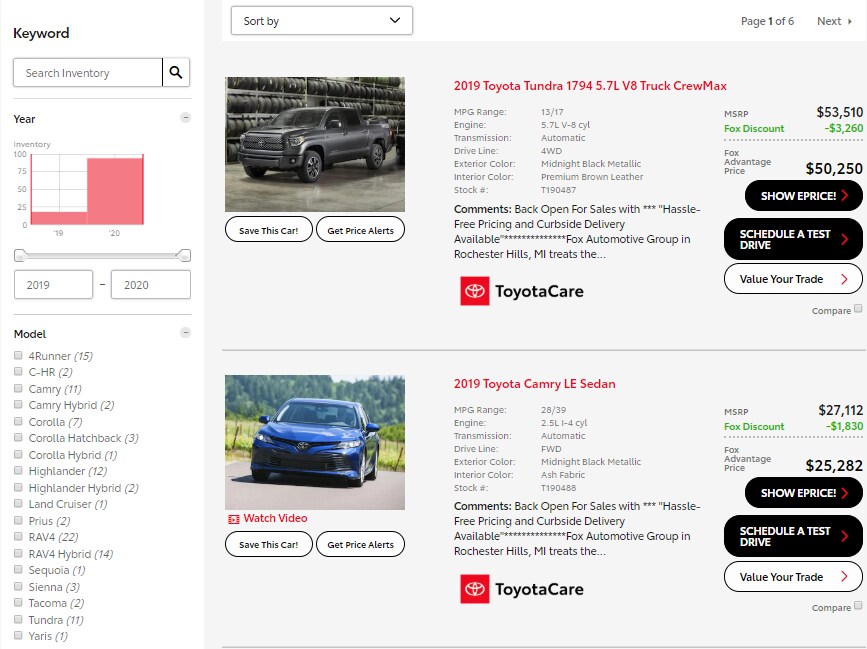The height and width of the screenshot is (649, 867).
Task: Tick the Camry (11) model checkbox
Action: tap(18, 389)
